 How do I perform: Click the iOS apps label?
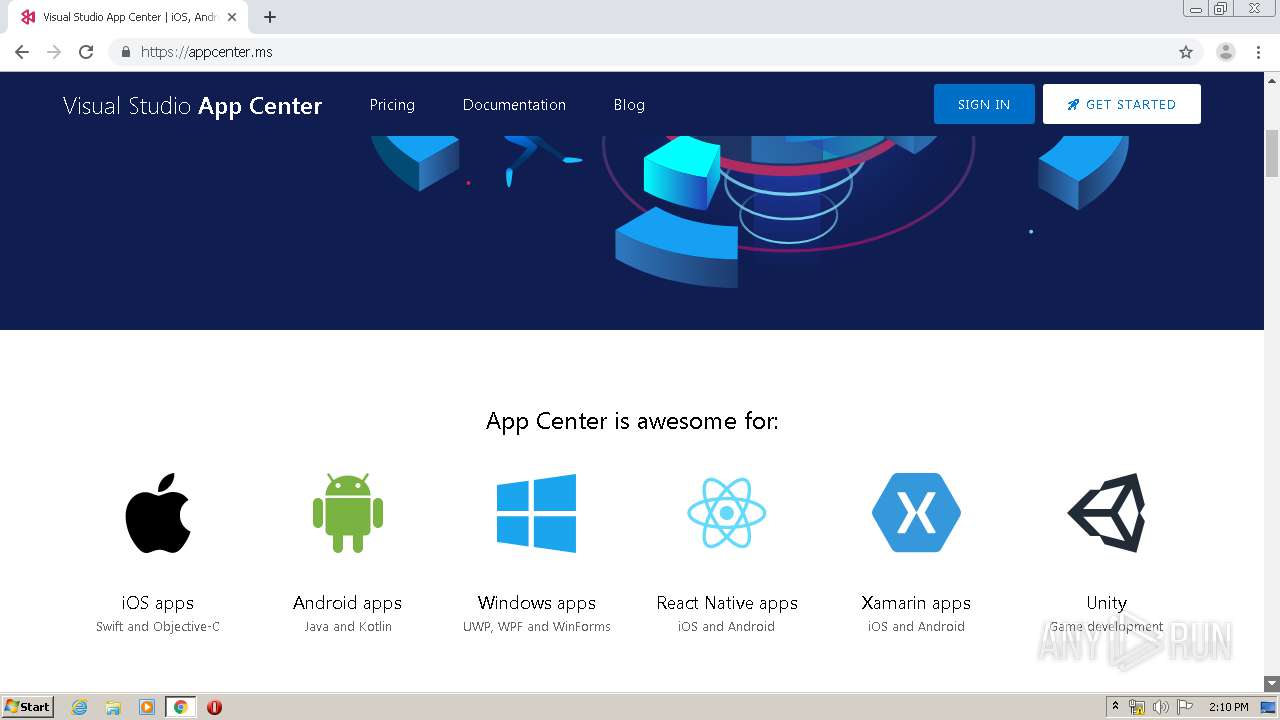coord(158,603)
